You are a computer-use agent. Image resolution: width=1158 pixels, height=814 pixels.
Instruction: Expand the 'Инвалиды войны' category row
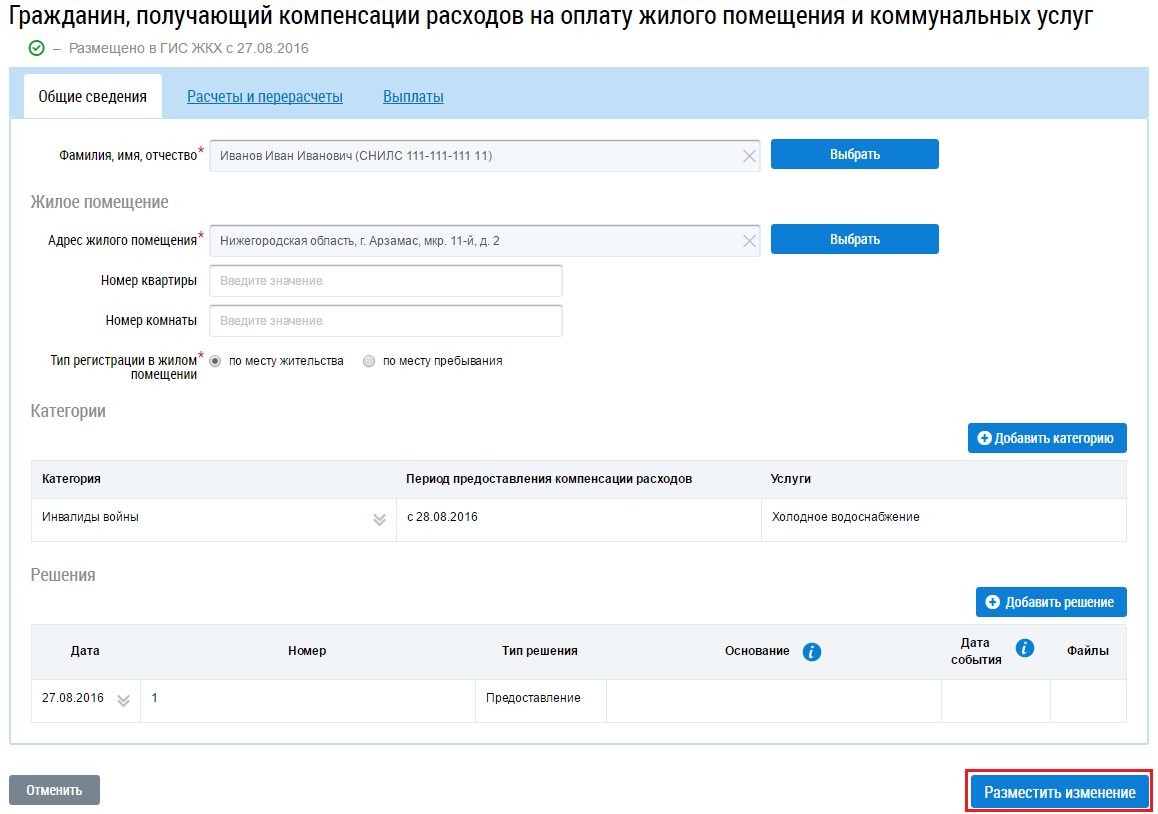point(379,519)
